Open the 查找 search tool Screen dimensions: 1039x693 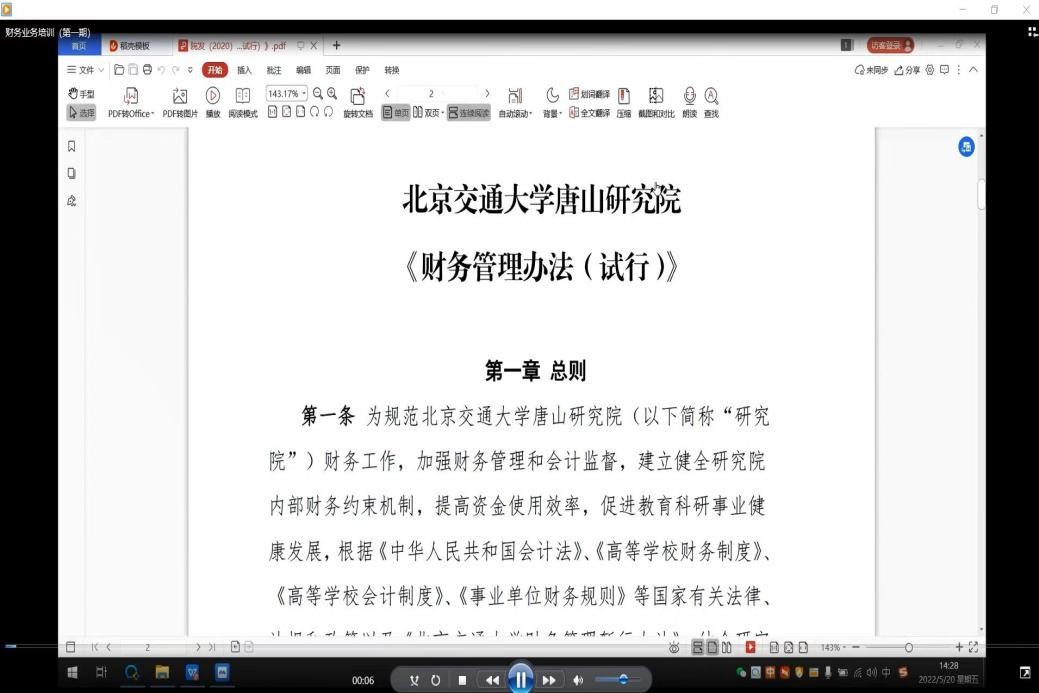[711, 96]
